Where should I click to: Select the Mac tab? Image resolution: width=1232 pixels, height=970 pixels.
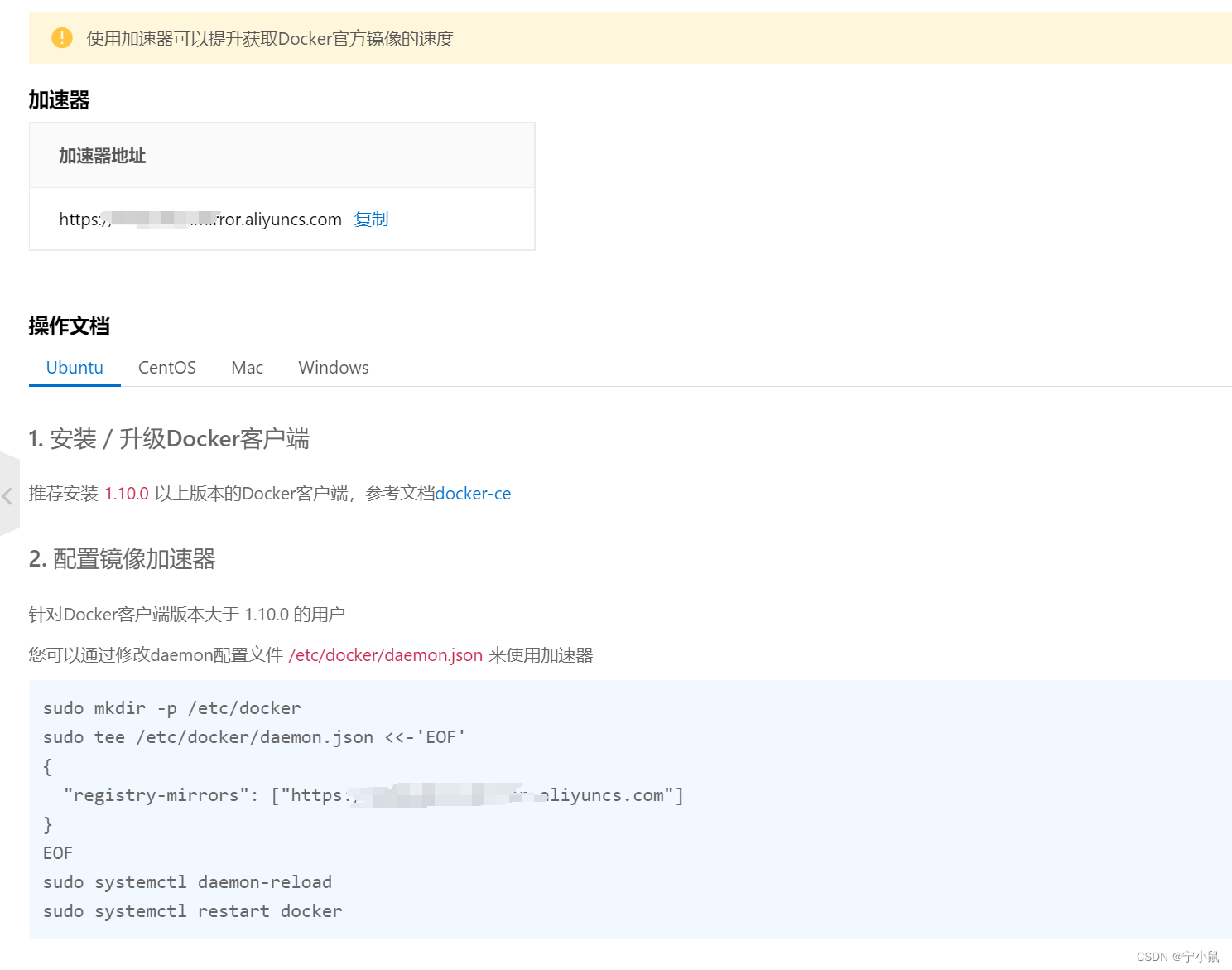(248, 368)
